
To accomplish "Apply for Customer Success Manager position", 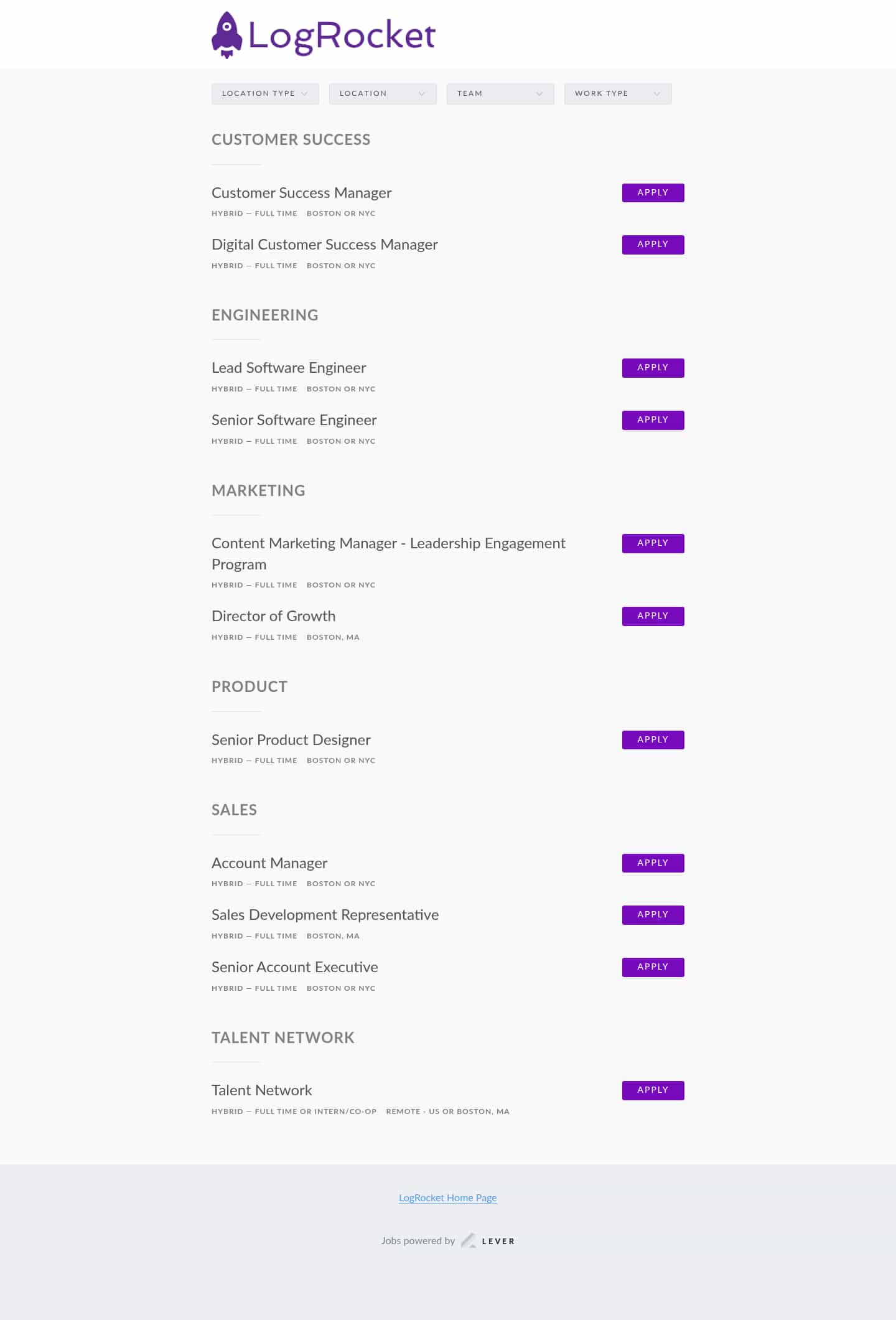I will point(653,193).
